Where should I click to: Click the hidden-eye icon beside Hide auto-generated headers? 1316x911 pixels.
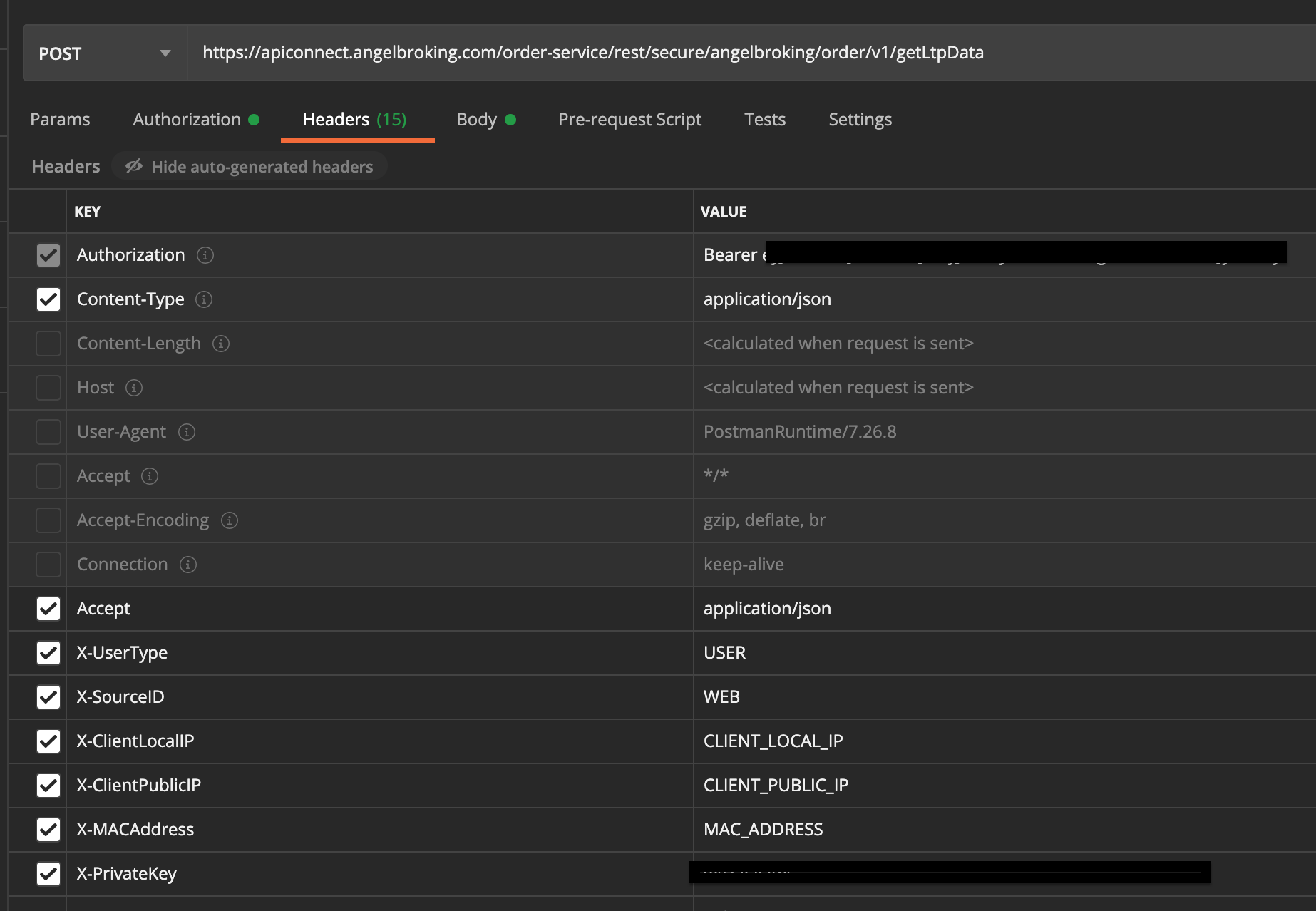[134, 166]
